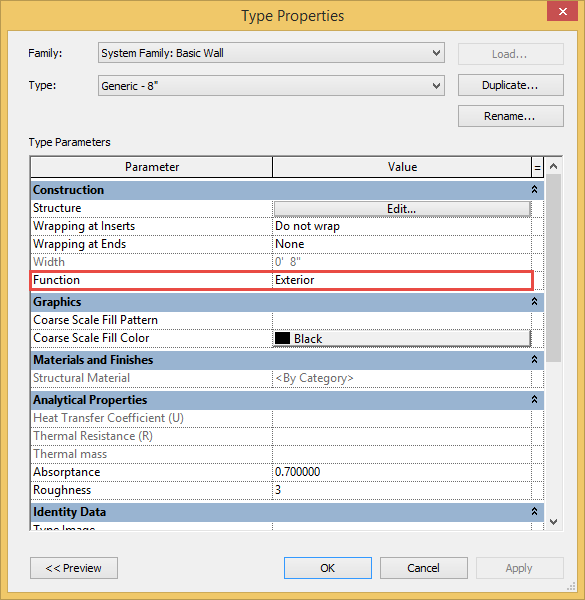
Task: Edit the Absorptance value 0.700000
Action: 402,472
